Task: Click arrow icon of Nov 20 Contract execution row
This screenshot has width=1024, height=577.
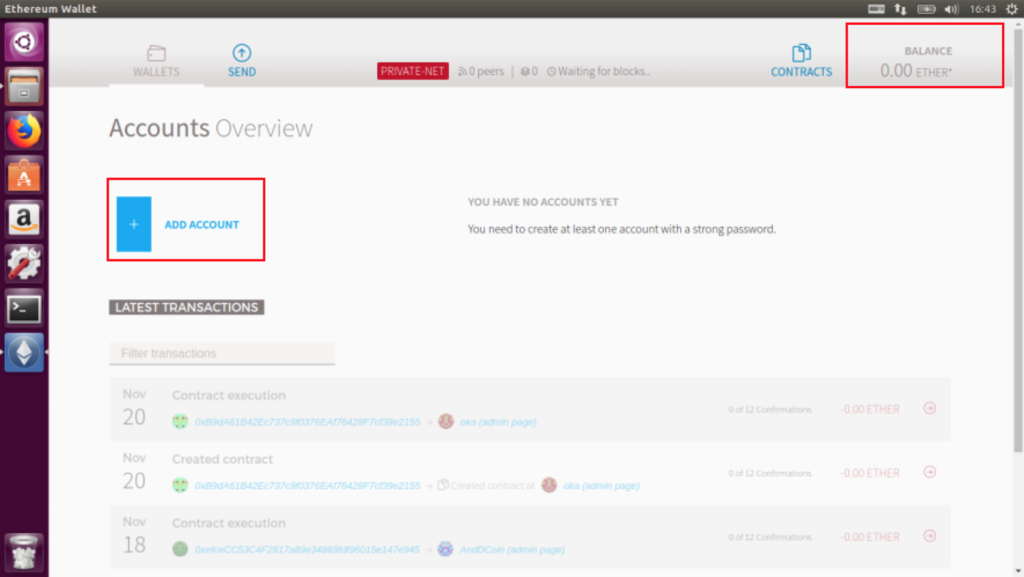Action: pos(930,409)
